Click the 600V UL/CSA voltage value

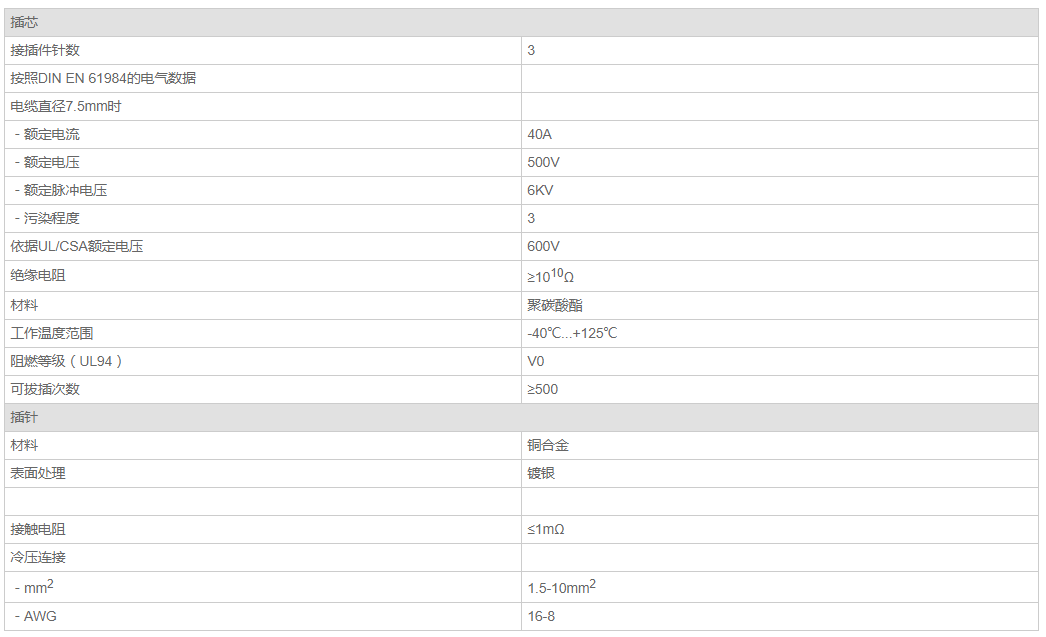click(543, 246)
